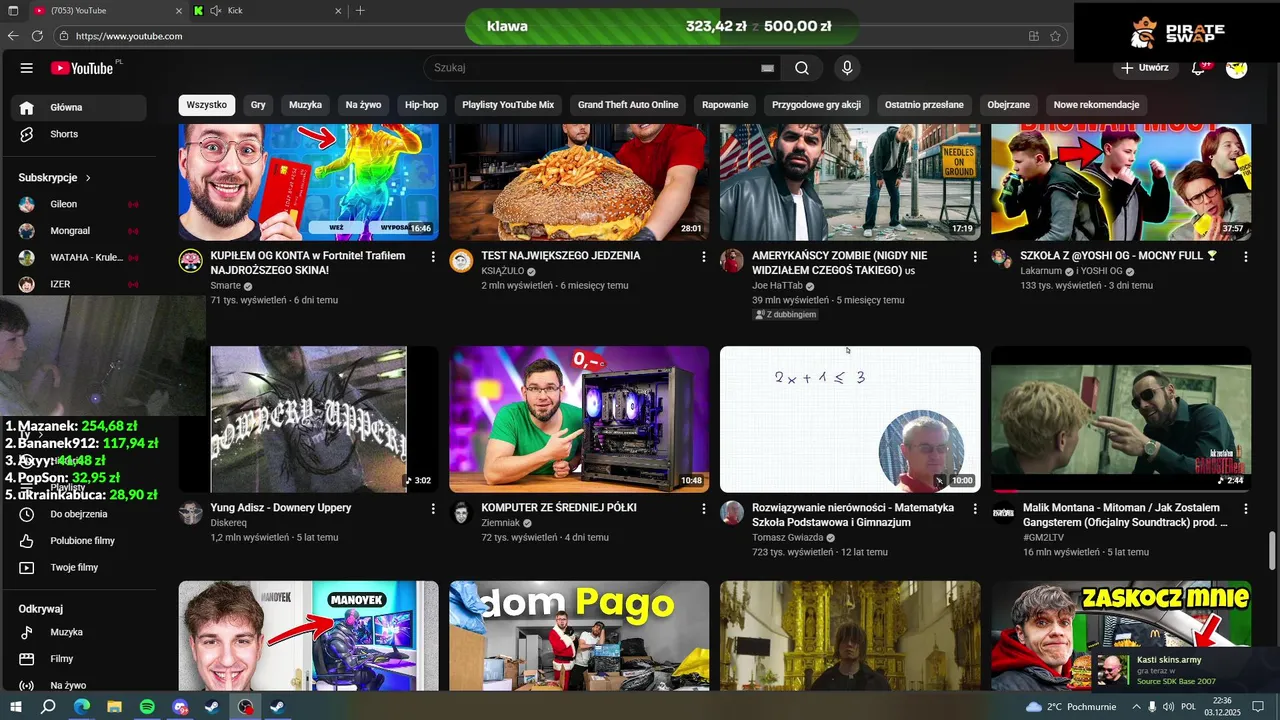
Task: Open a new browser tab
Action: [360, 11]
